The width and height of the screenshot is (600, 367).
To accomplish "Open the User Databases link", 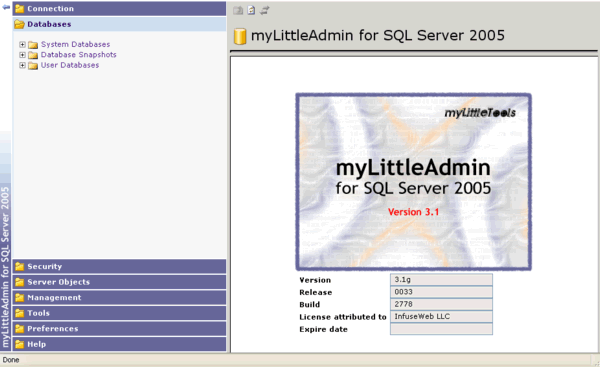I will [x=70, y=65].
